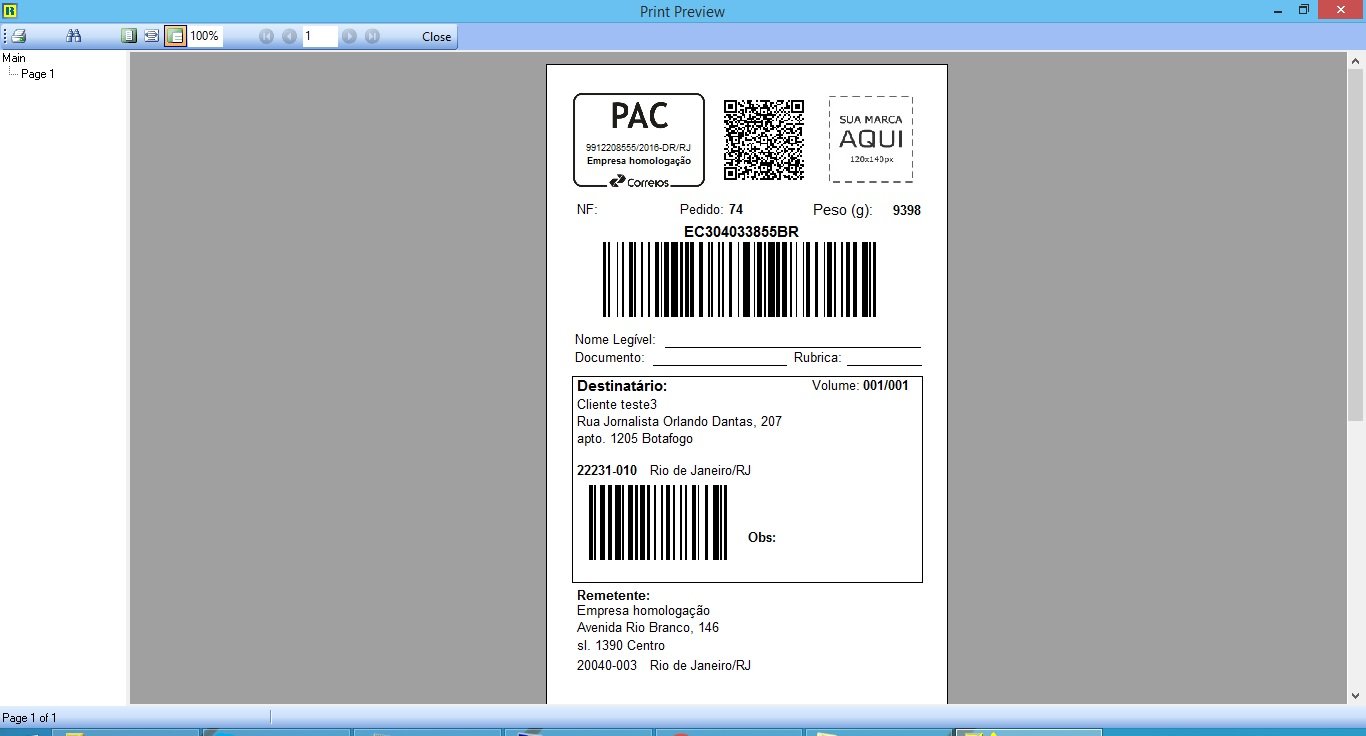Viewport: 1366px width, 736px height.
Task: Click the 'Remetente:' heading
Action: point(613,595)
